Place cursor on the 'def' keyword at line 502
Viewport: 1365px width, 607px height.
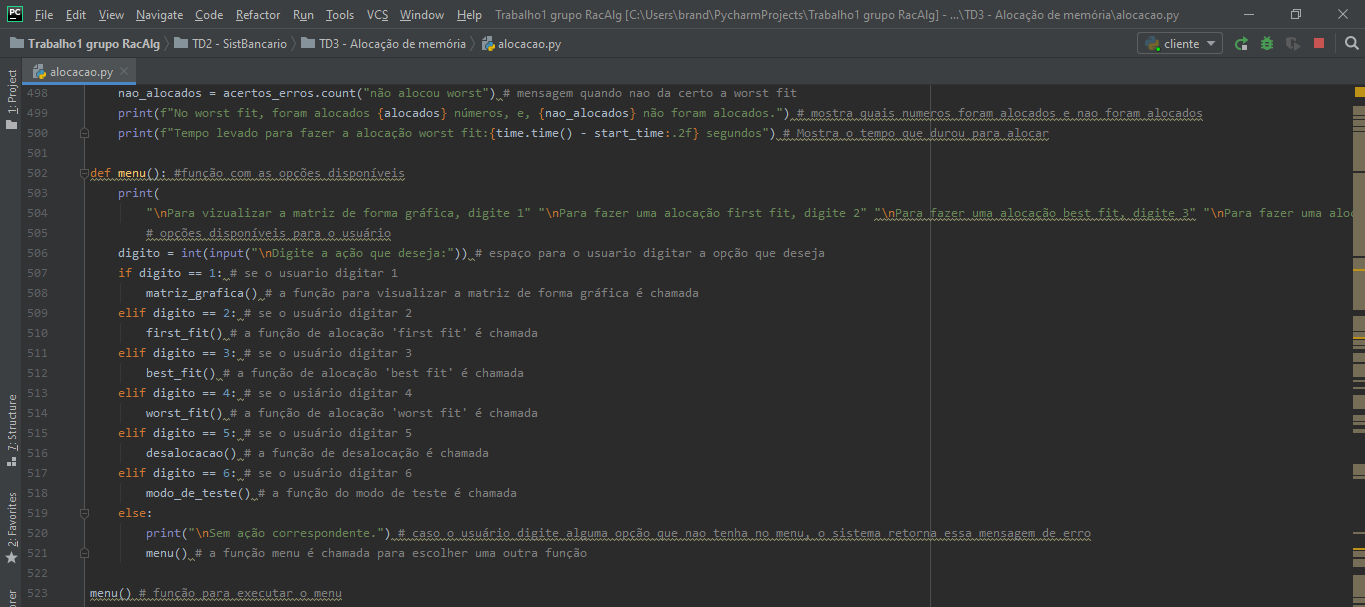[100, 173]
